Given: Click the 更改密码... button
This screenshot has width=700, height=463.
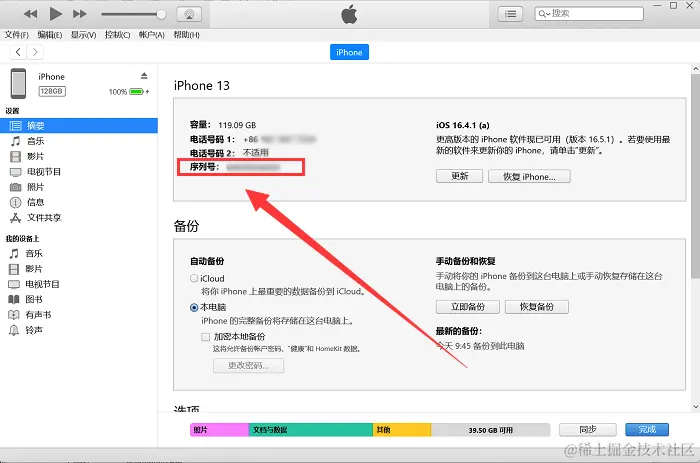Looking at the screenshot, I should point(248,366).
